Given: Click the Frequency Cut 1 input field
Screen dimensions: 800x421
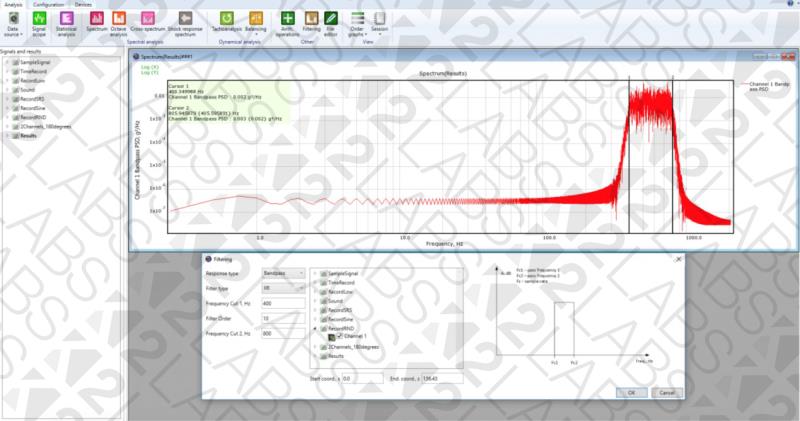Looking at the screenshot, I should pos(283,303).
